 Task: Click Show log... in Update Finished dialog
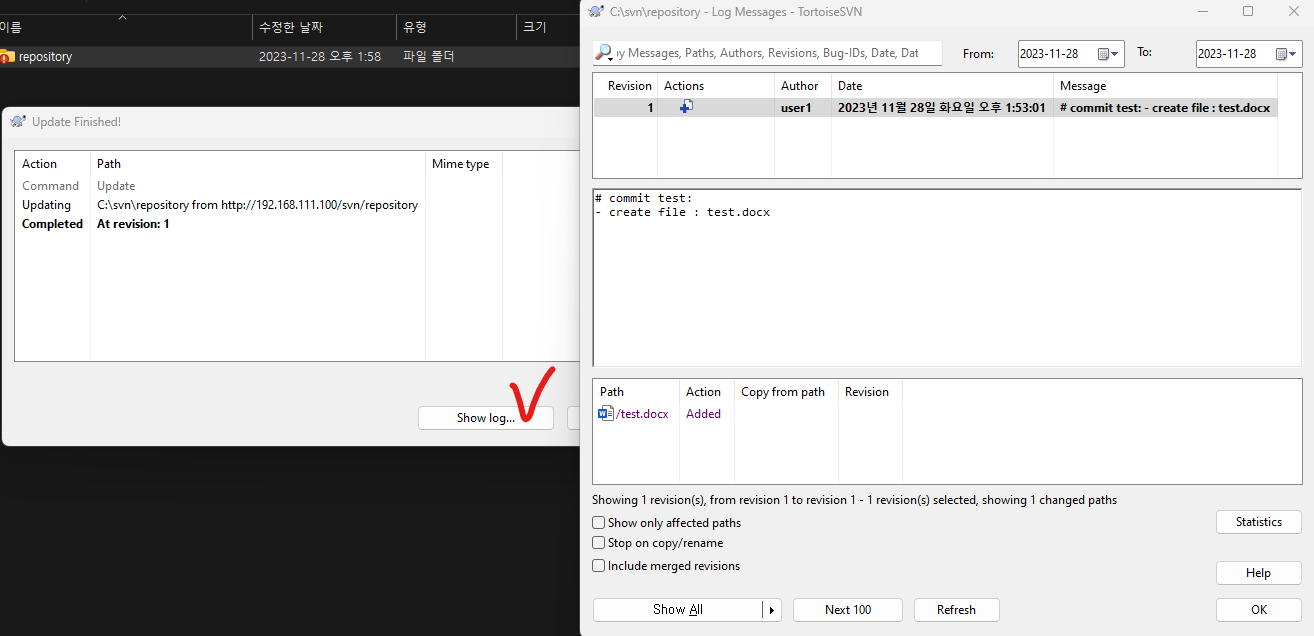tap(485, 418)
